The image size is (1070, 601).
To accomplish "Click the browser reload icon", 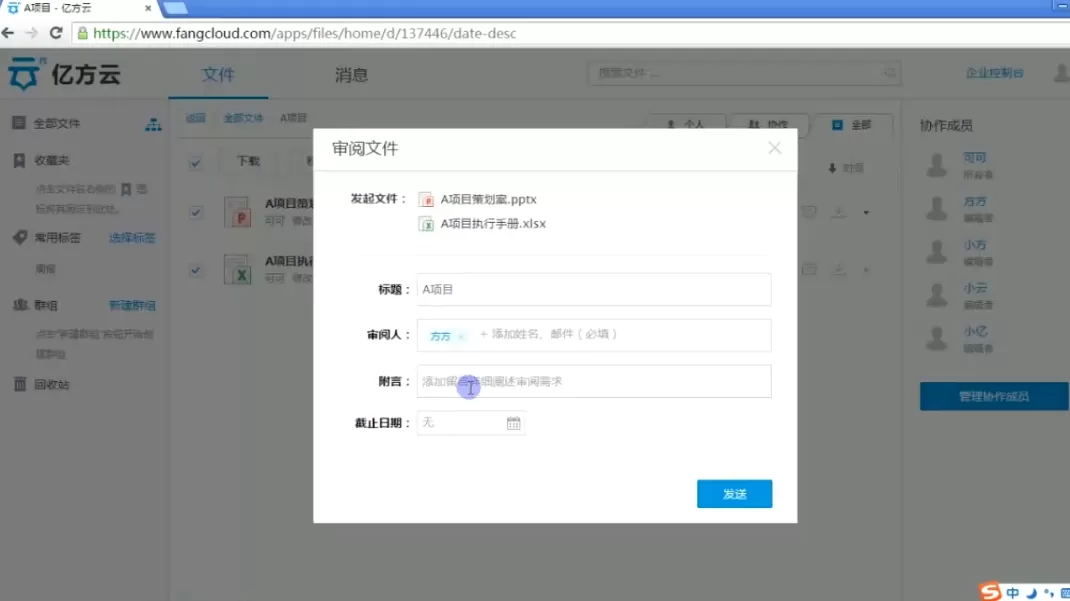I will click(56, 33).
